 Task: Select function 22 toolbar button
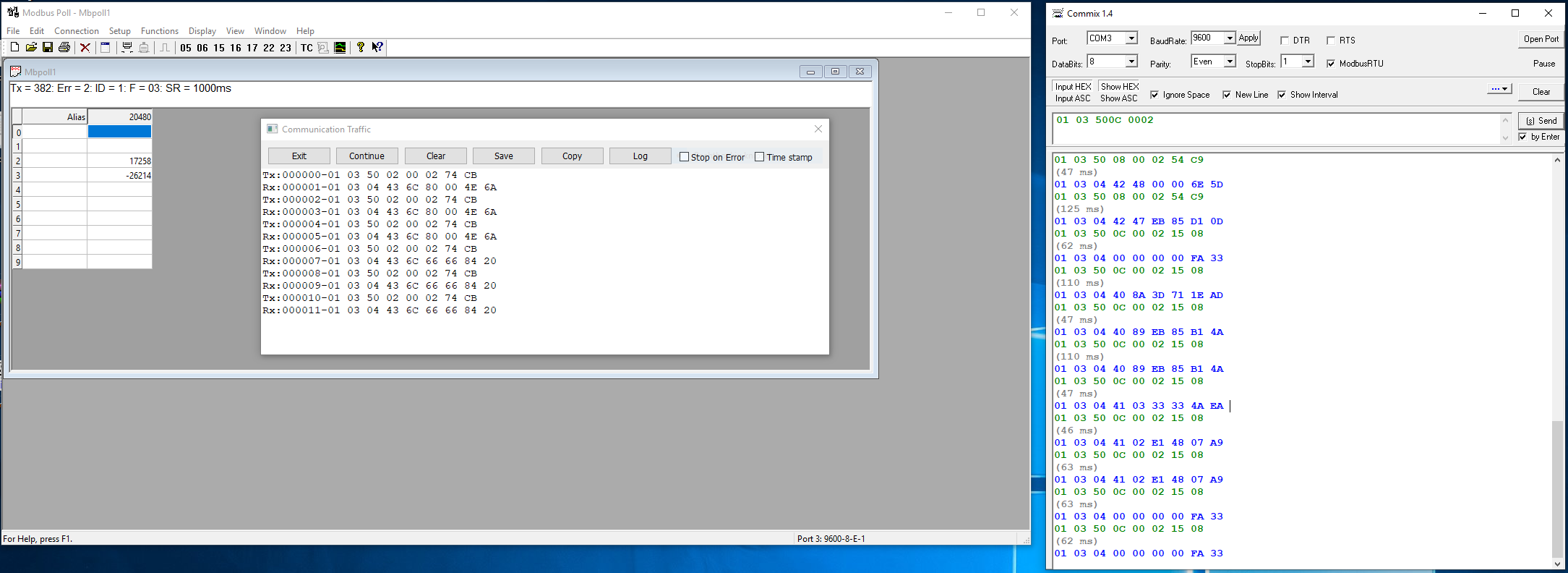tap(269, 48)
